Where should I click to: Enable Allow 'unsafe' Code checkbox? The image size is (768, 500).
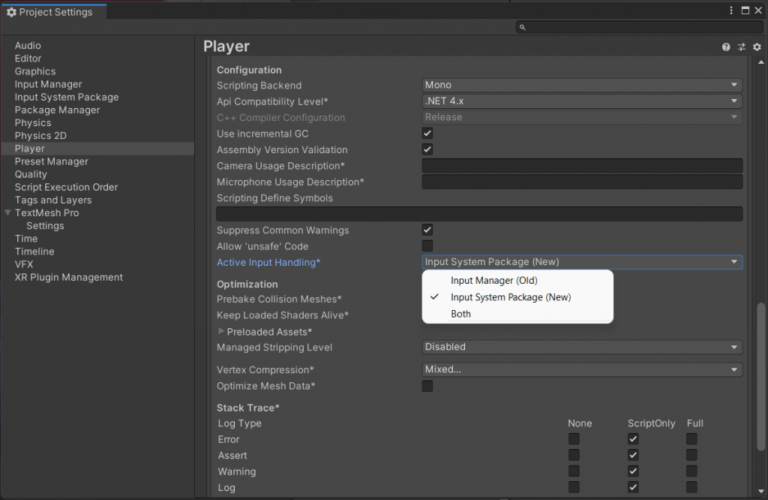(x=428, y=246)
